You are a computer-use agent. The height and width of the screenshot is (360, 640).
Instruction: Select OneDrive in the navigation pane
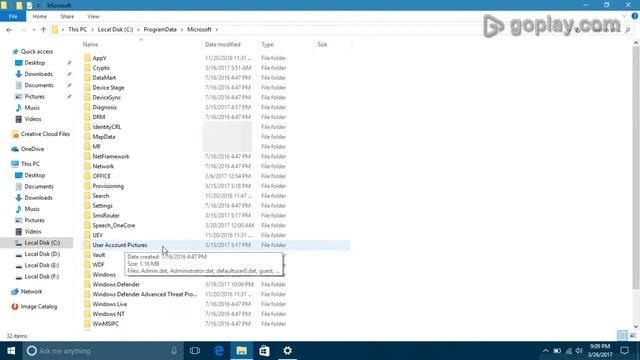click(x=32, y=149)
